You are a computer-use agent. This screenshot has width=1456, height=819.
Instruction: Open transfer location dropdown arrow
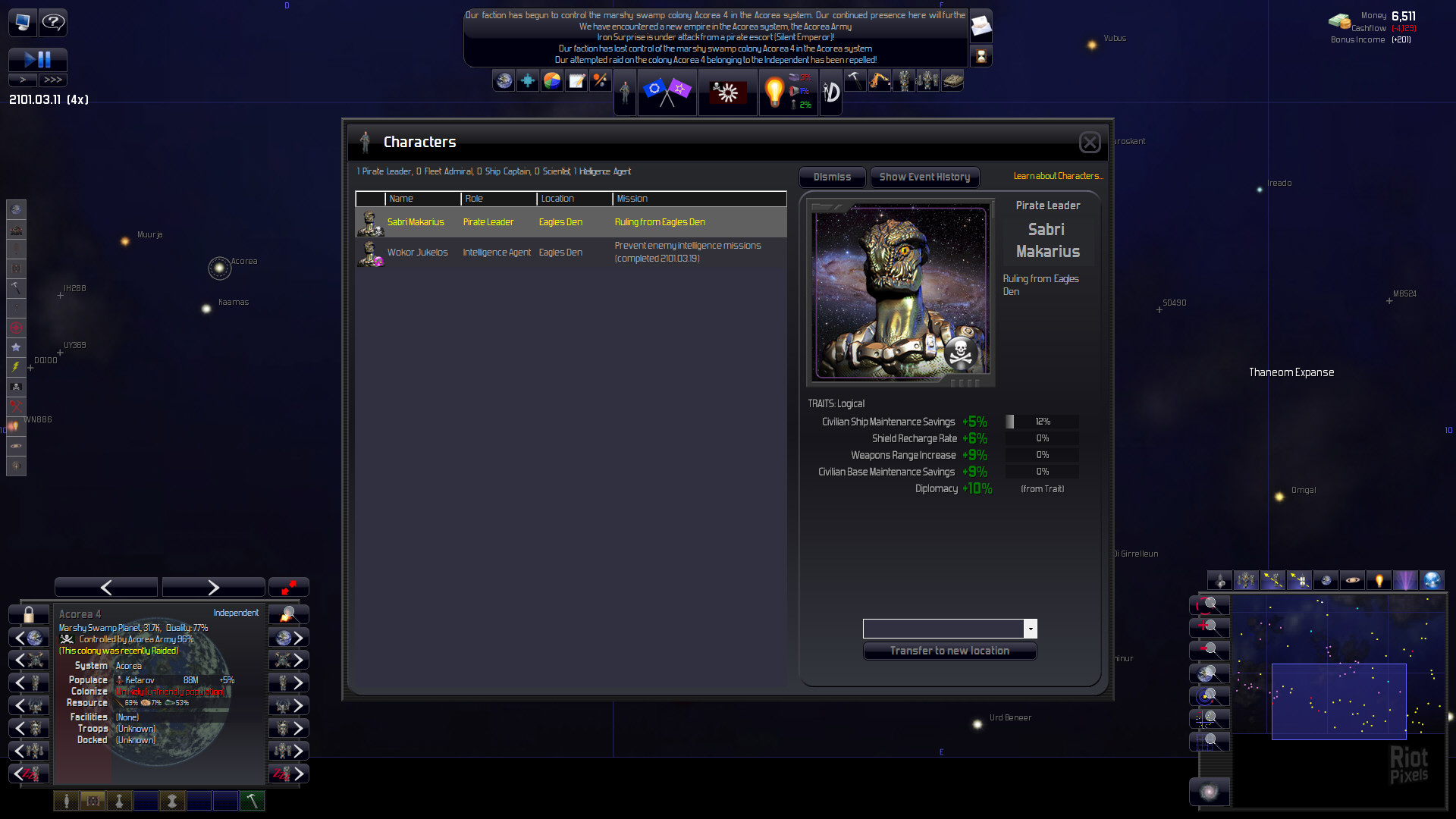point(1030,629)
